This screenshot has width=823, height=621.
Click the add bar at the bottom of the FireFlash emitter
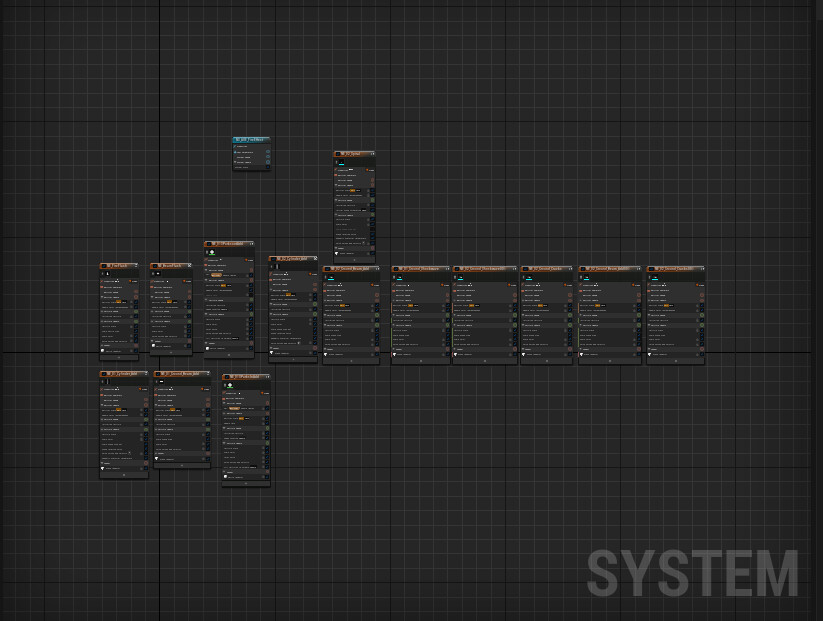click(119, 357)
